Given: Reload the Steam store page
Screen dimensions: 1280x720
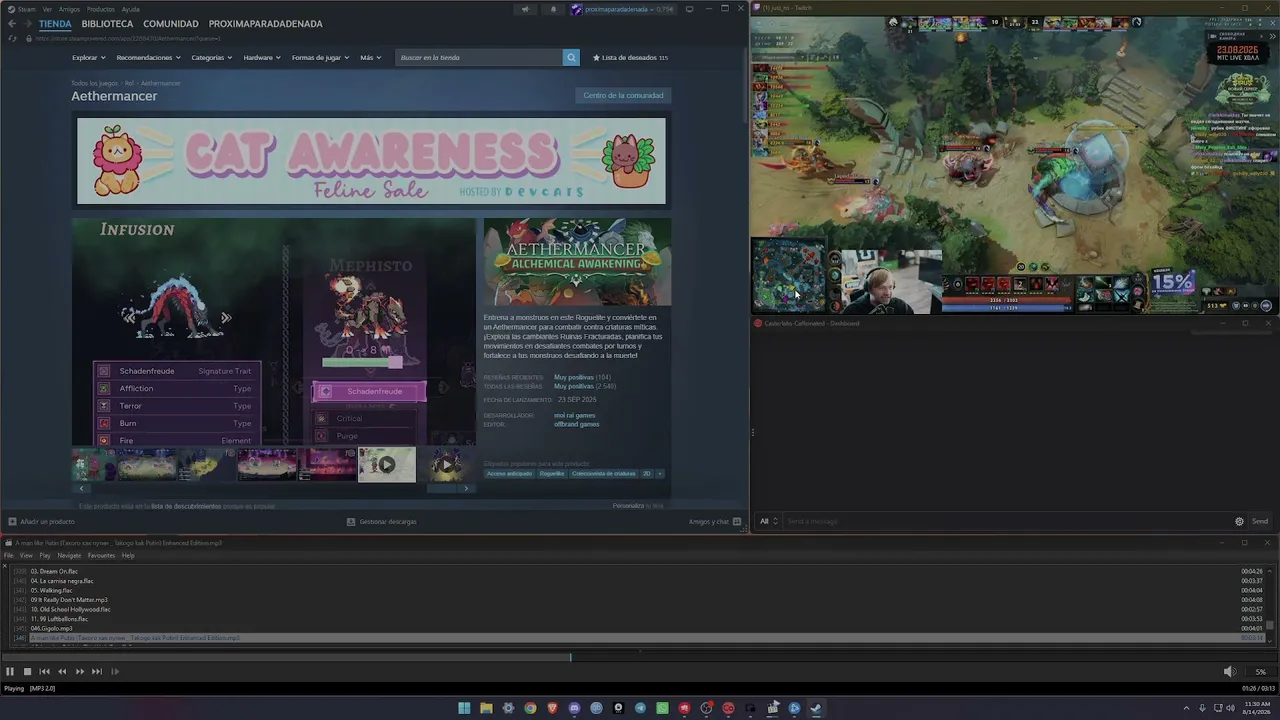Looking at the screenshot, I should [12, 38].
